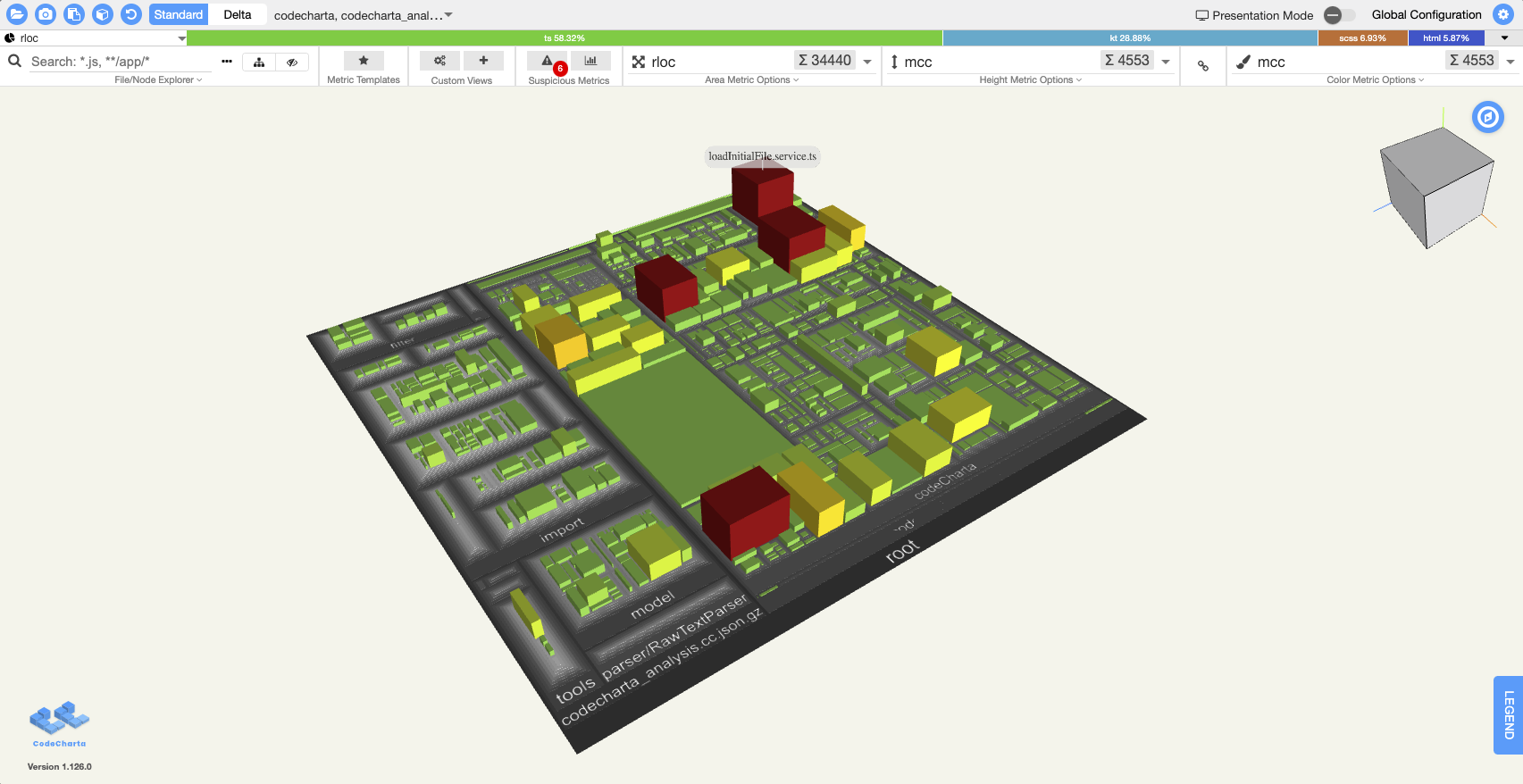Click the loadInitialFile.service.ts label

click(763, 156)
